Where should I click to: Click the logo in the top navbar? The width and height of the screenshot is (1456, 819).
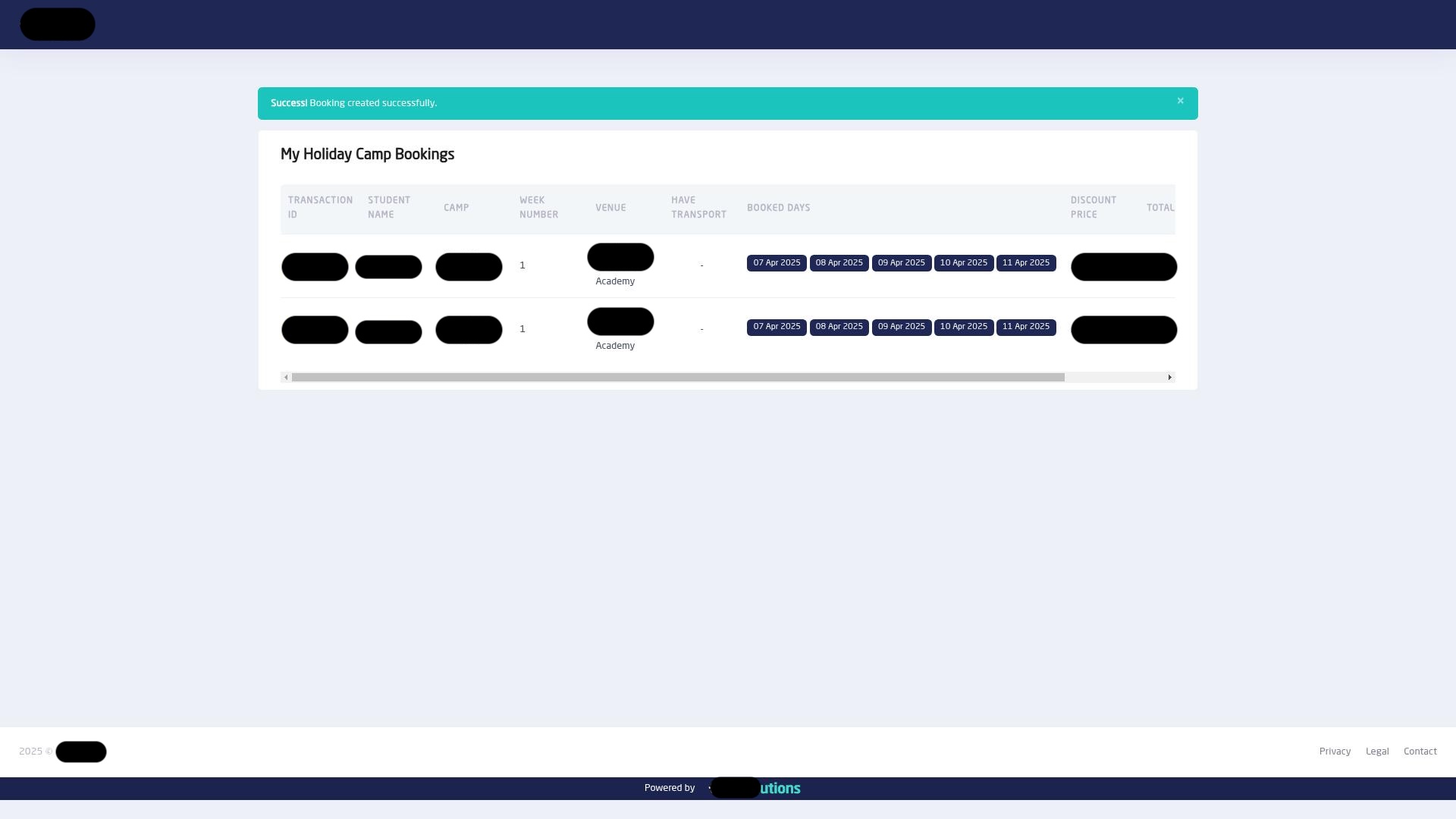58,24
